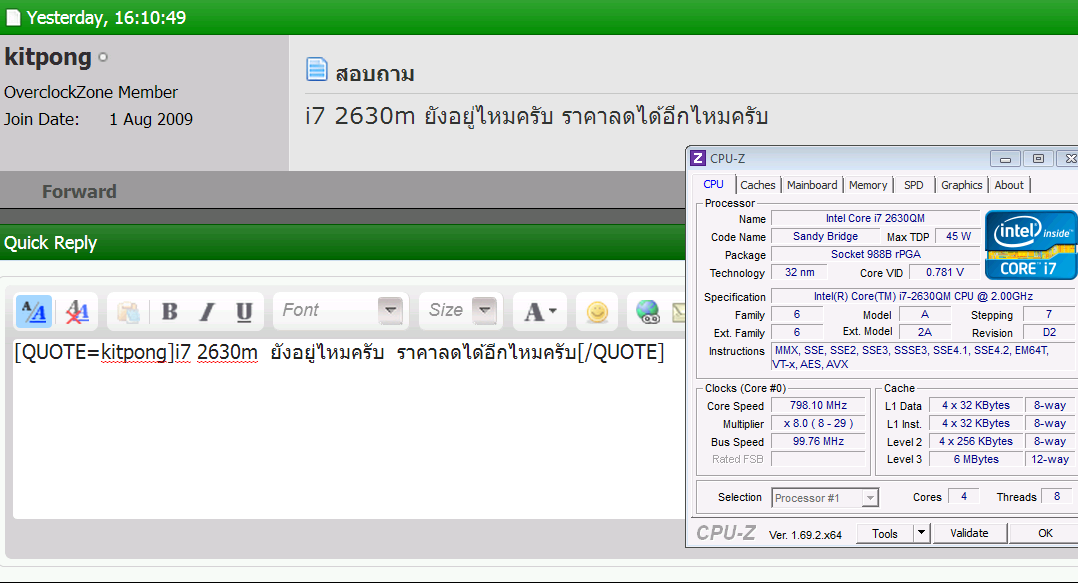Click the Yesterday, 16:10:49 timestamp
The width and height of the screenshot is (1078, 583).
[107, 17]
